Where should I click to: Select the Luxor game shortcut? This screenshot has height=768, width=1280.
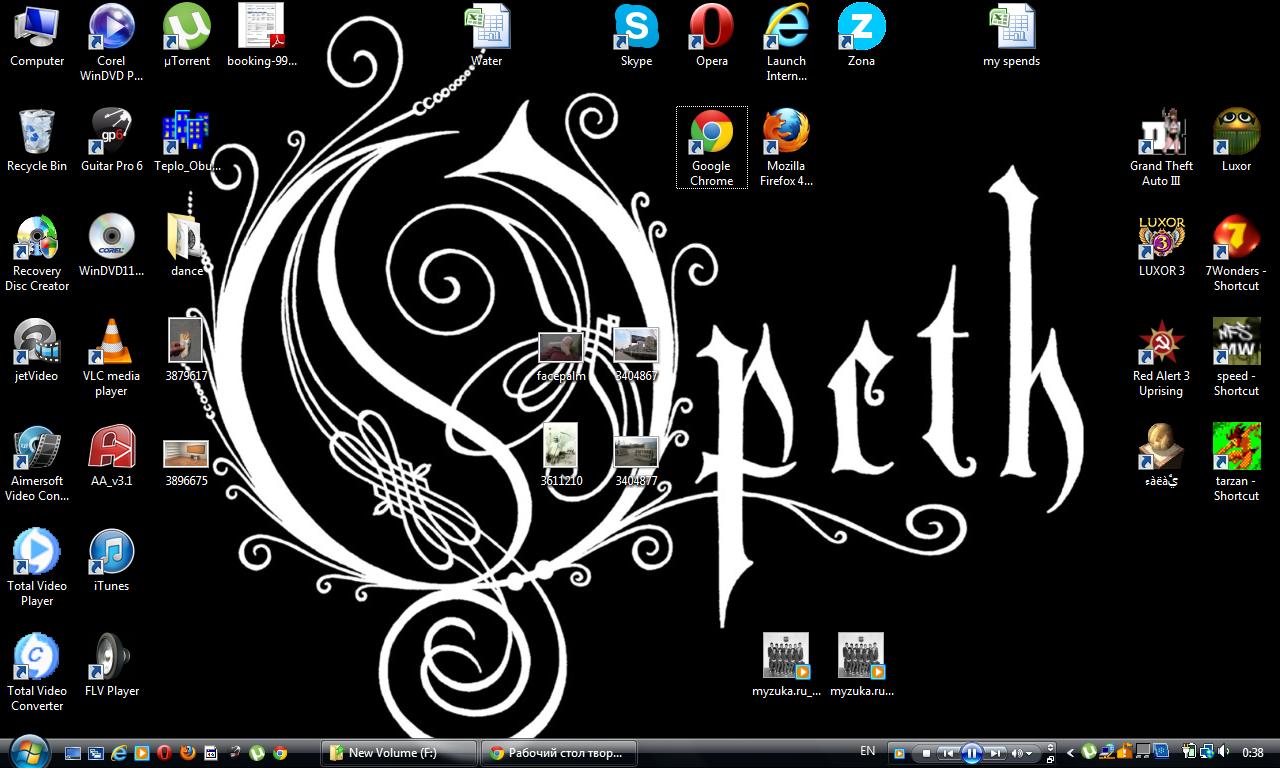1236,141
